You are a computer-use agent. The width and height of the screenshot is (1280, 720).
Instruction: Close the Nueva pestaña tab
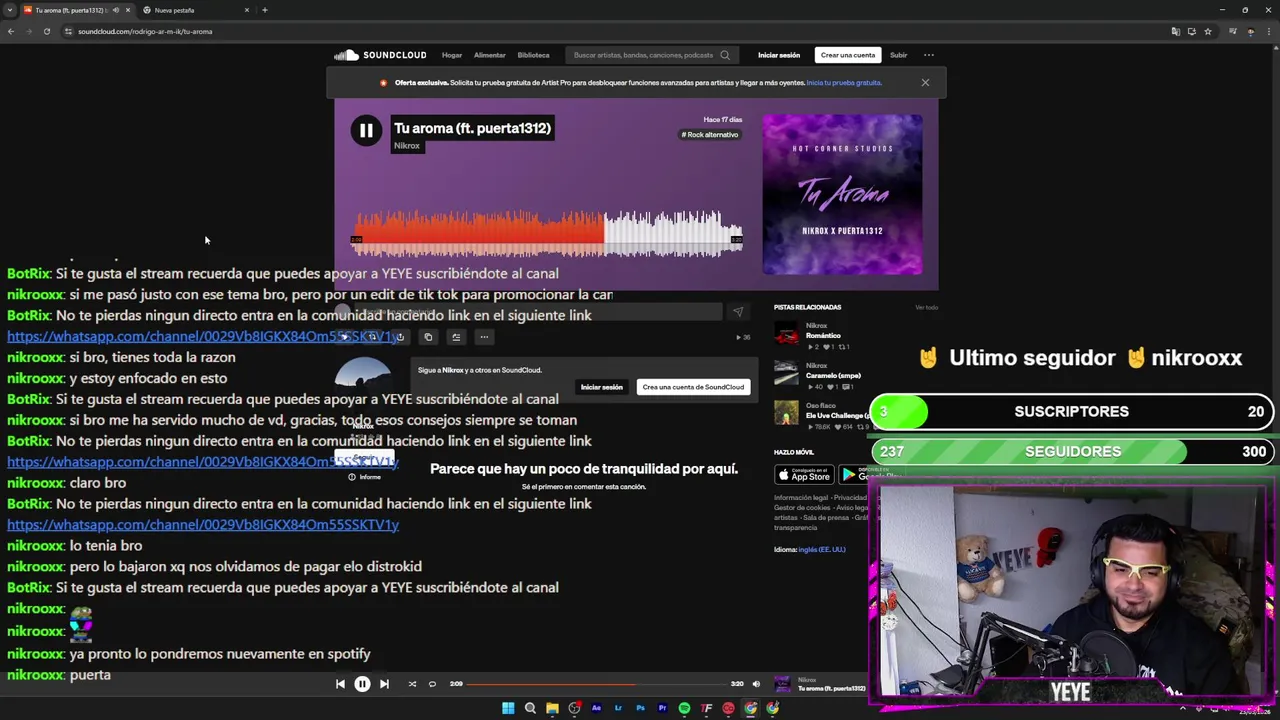[x=247, y=10]
